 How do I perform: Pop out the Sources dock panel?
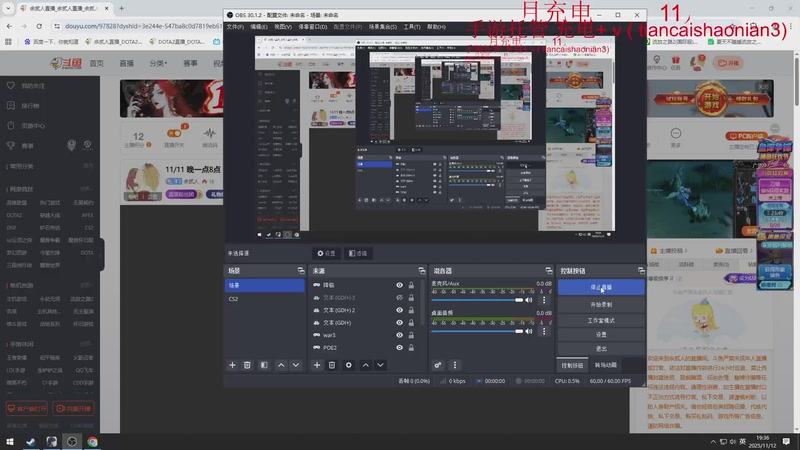(421, 271)
